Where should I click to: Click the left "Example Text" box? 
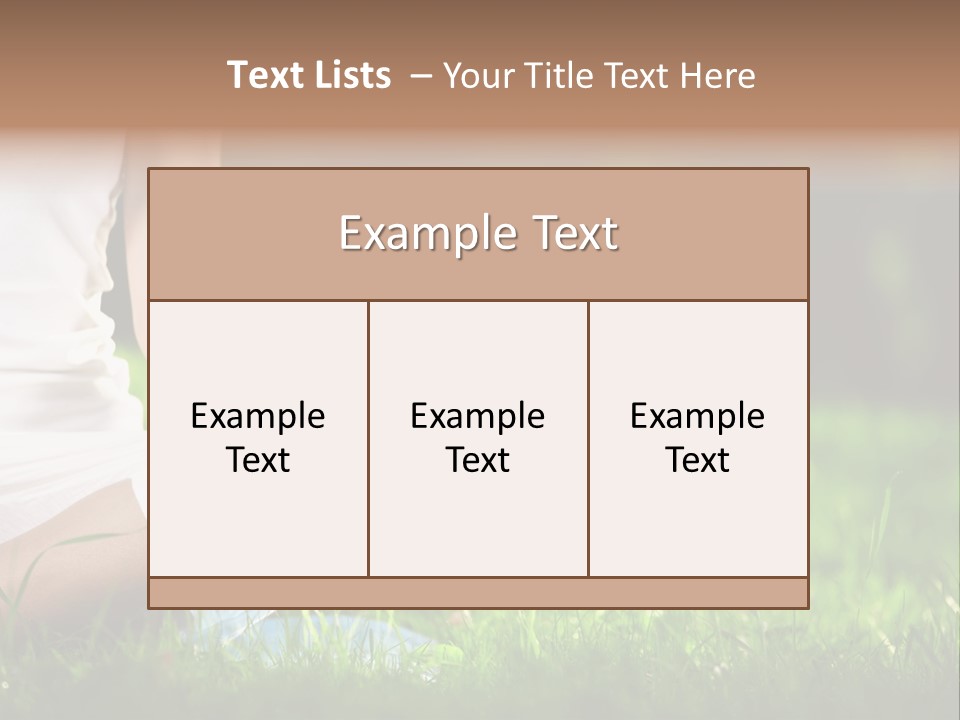[x=258, y=438]
